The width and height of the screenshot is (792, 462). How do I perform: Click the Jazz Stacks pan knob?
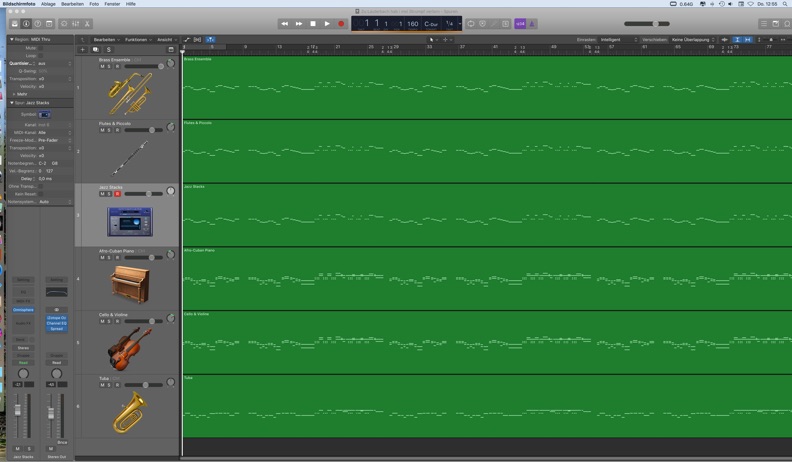(x=171, y=191)
